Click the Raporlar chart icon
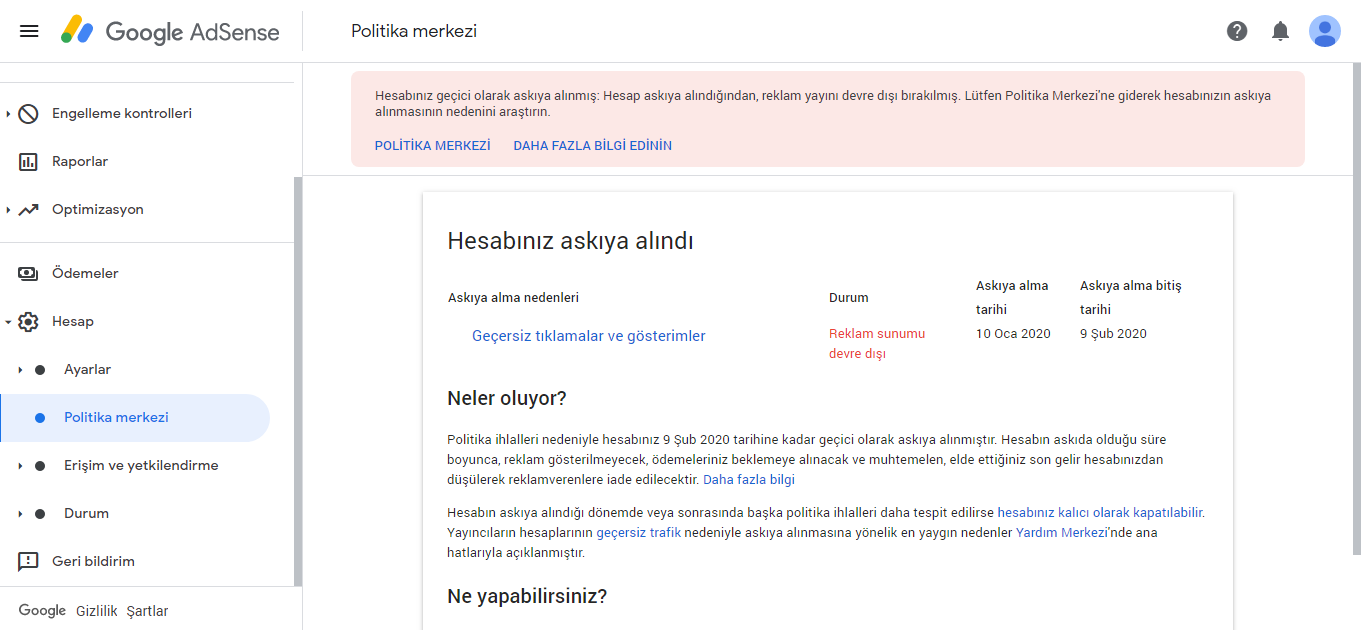Viewport: 1361px width, 630px height. coord(29,161)
